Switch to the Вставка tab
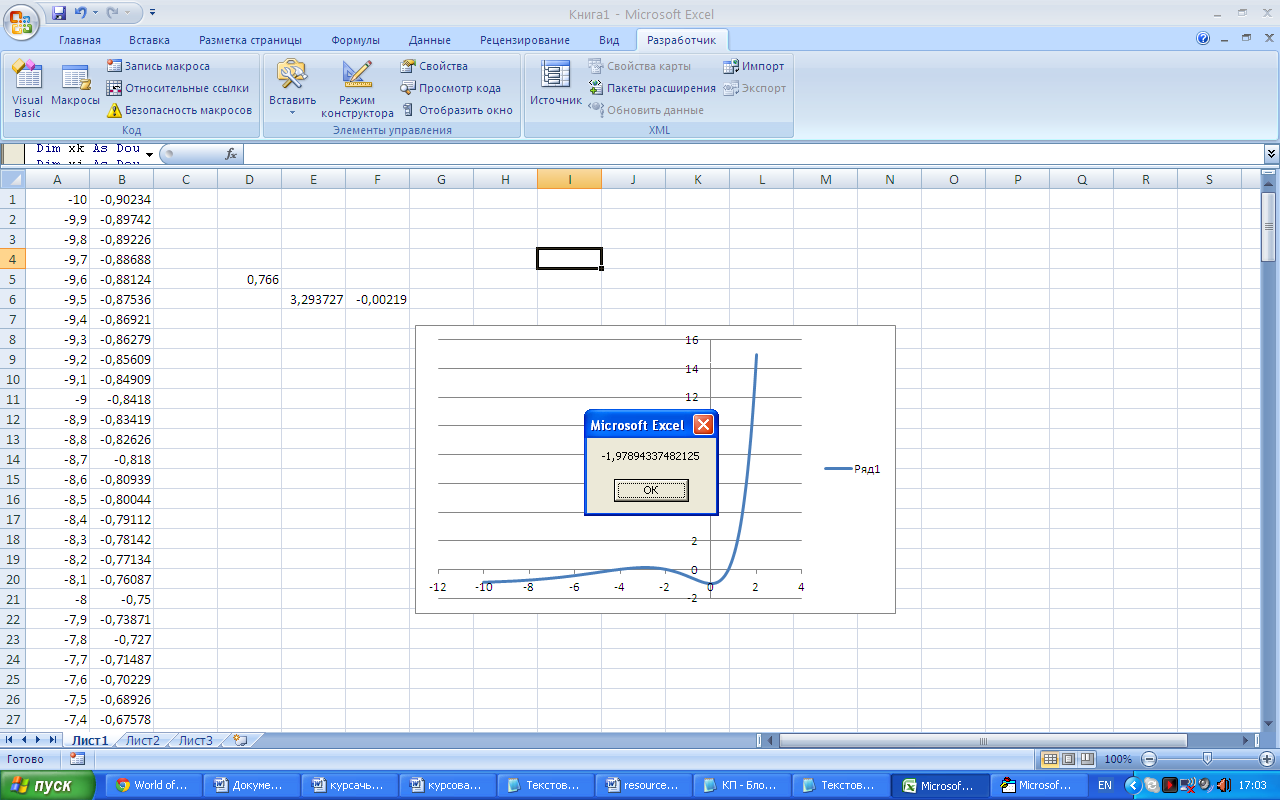1280x800 pixels. pos(149,40)
